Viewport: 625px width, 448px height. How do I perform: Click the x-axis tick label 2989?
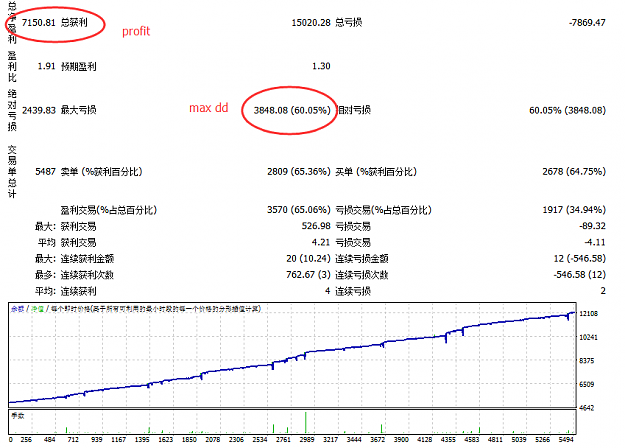click(307, 439)
